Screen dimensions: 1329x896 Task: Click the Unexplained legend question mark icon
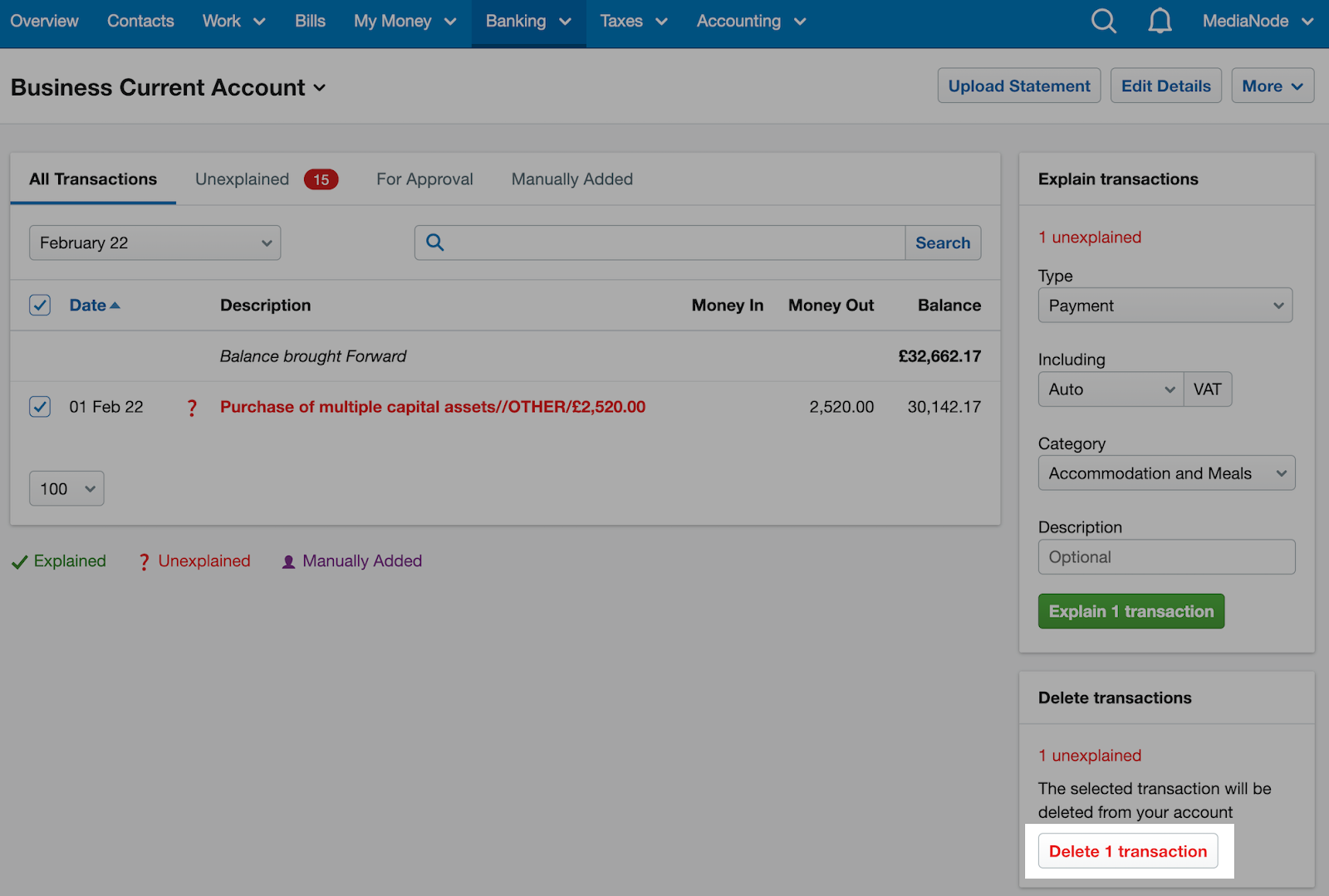point(143,561)
